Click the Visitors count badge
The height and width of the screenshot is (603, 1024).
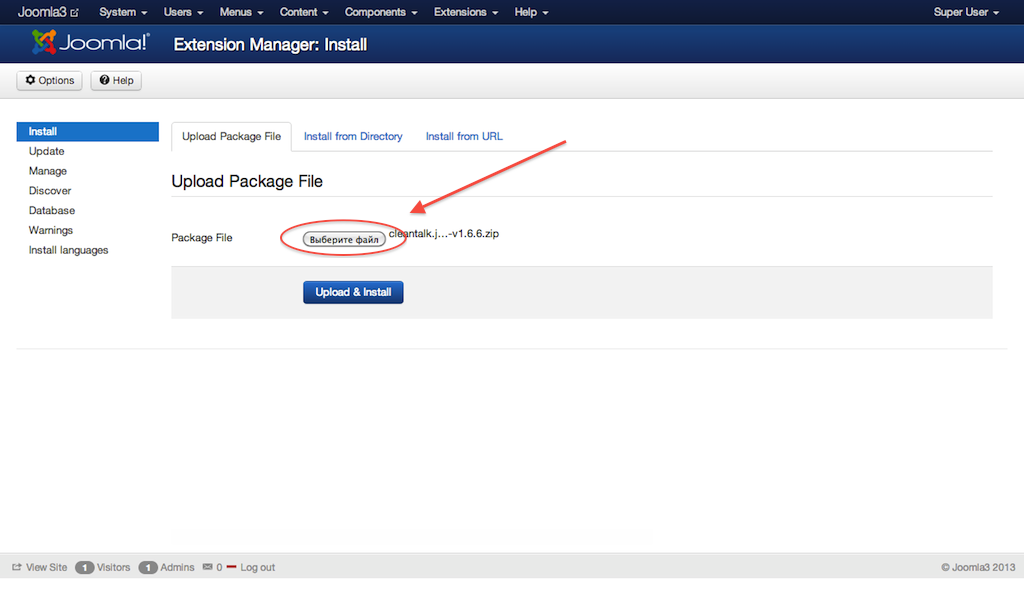85,567
